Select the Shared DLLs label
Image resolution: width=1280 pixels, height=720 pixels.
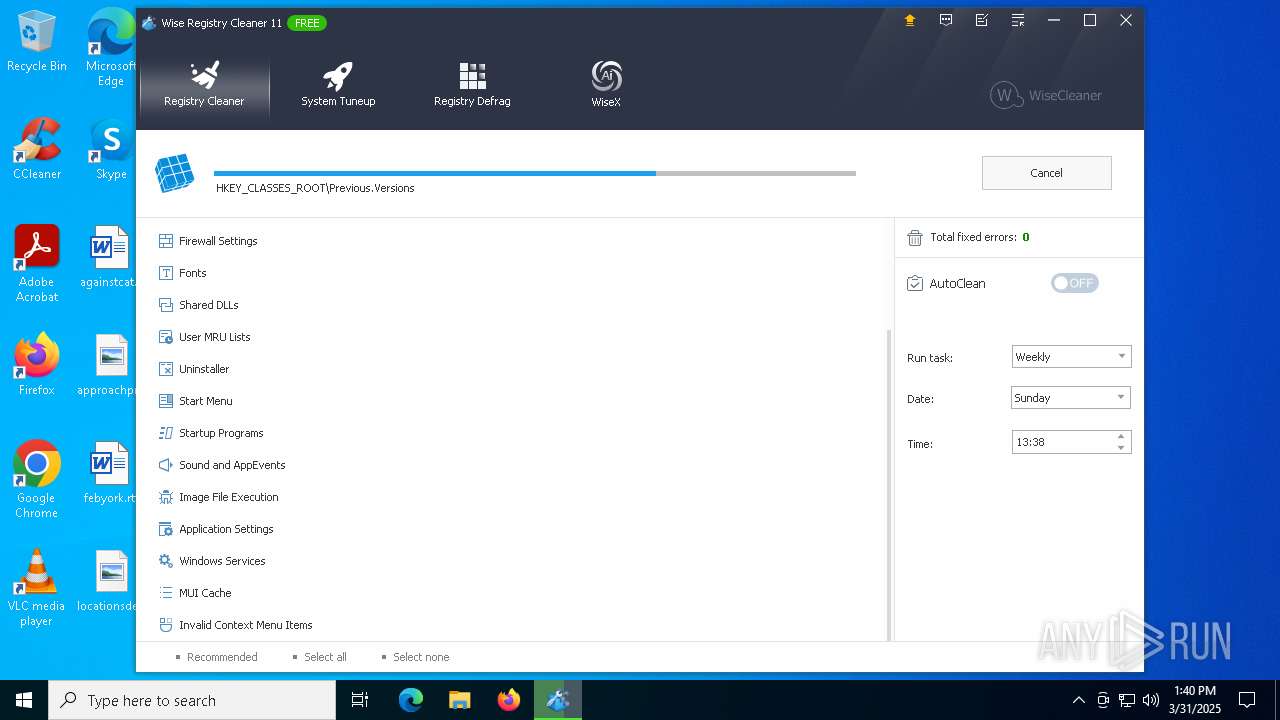point(208,305)
